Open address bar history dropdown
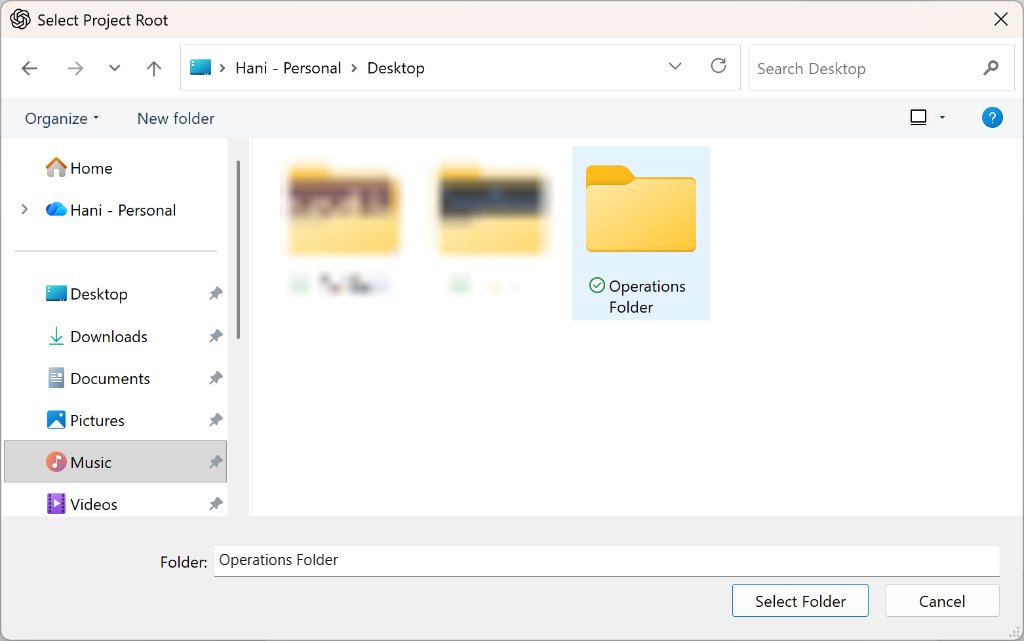 coord(675,66)
